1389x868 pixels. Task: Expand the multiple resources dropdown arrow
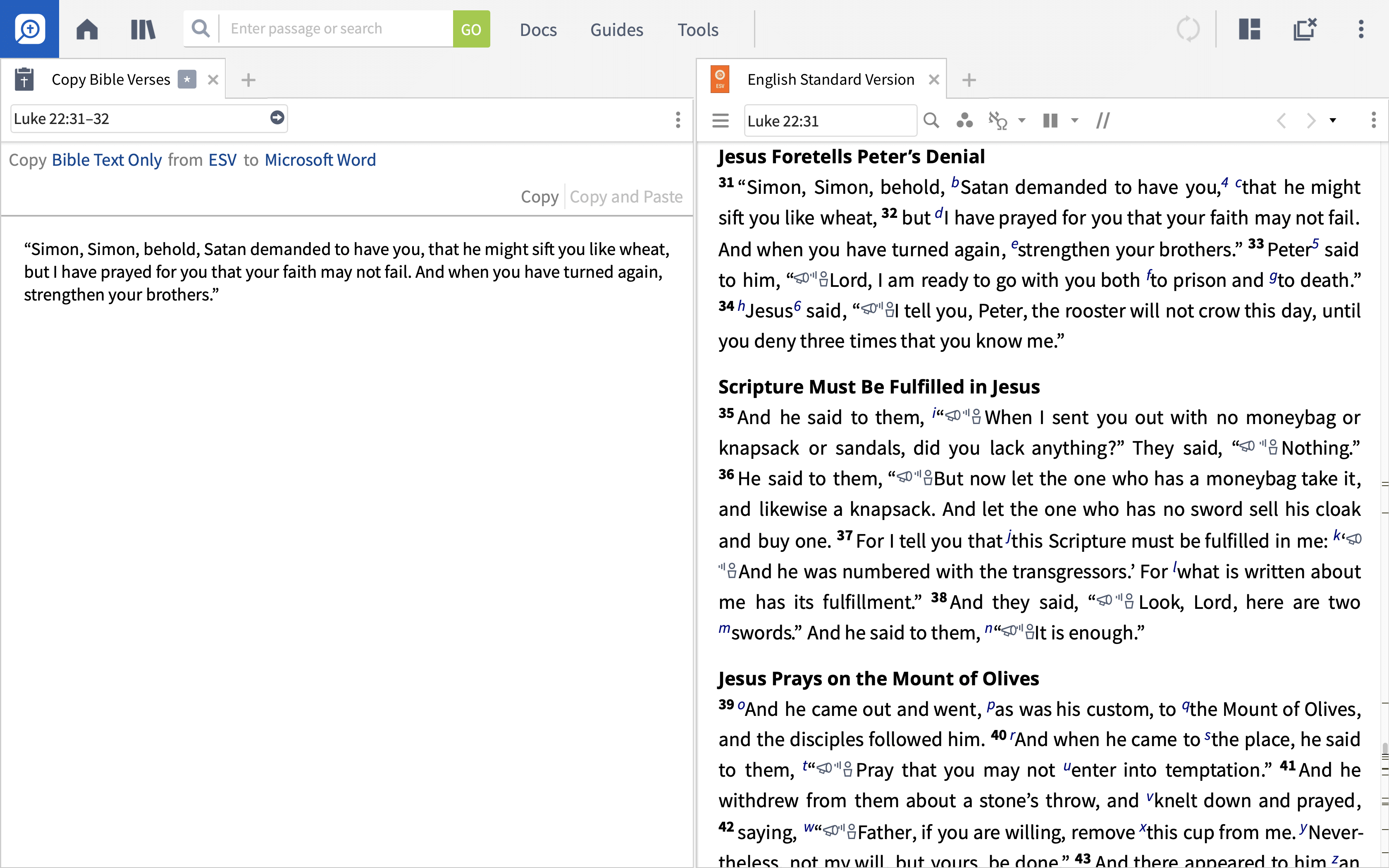click(1074, 121)
